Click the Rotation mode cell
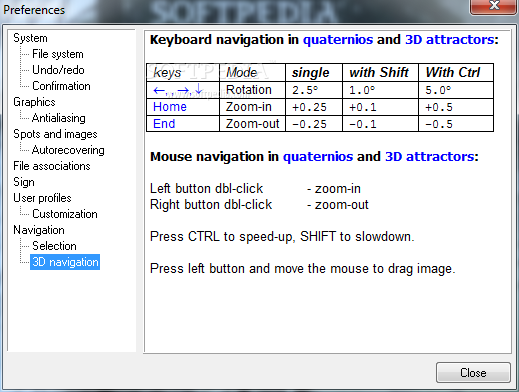 252,90
